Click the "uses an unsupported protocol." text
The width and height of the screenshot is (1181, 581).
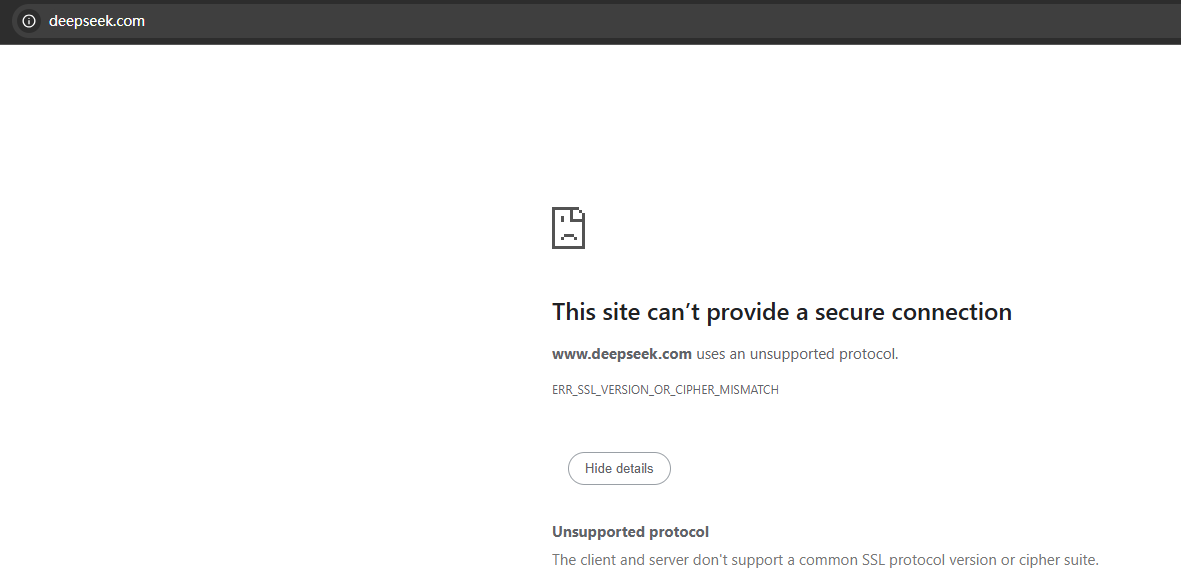click(797, 353)
